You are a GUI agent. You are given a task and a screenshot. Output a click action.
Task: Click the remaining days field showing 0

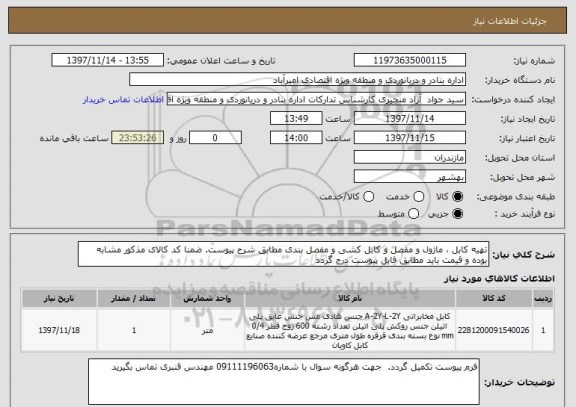pos(215,138)
